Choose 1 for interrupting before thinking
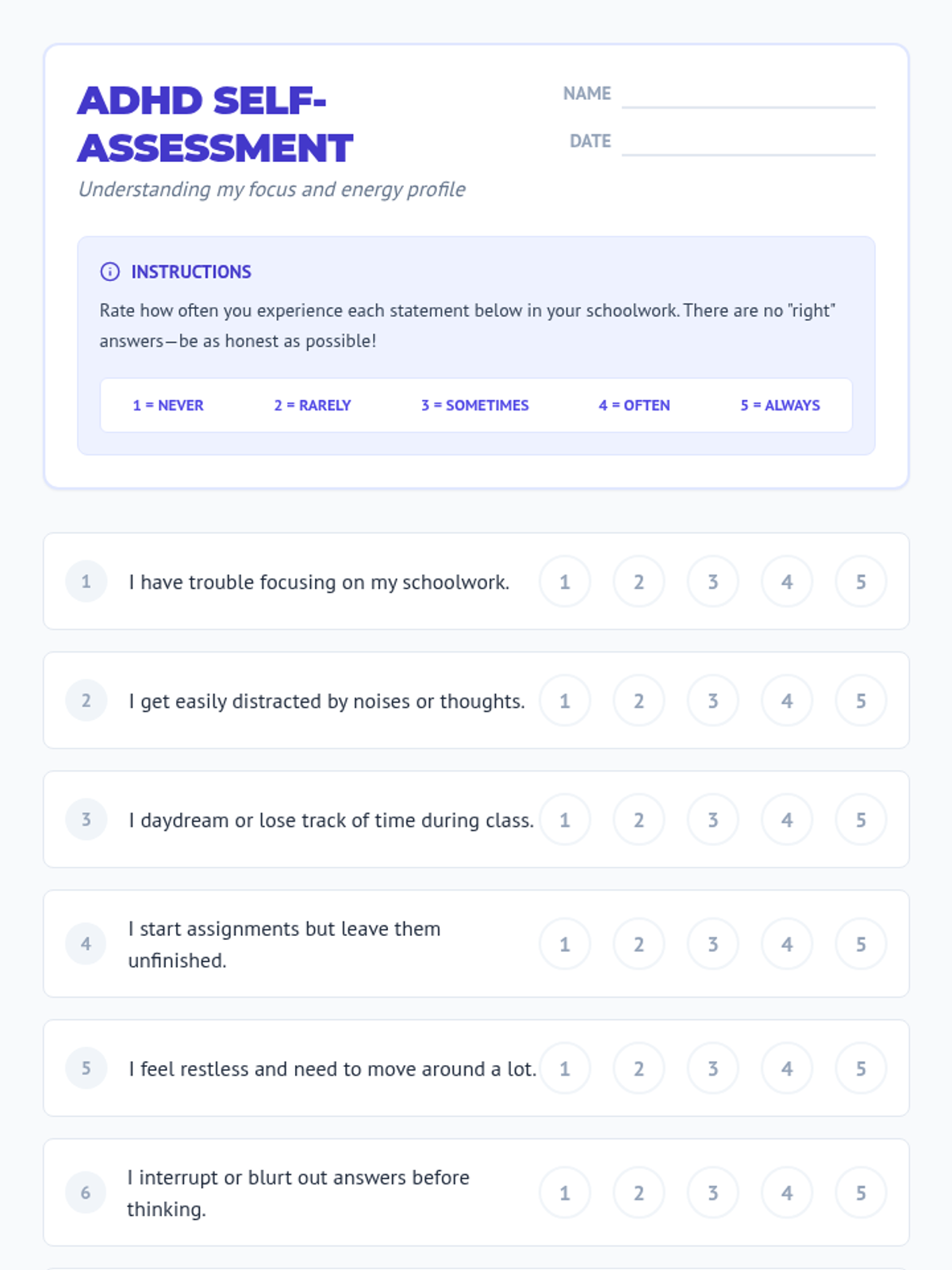Image resolution: width=952 pixels, height=1270 pixels. pyautogui.click(x=565, y=1192)
